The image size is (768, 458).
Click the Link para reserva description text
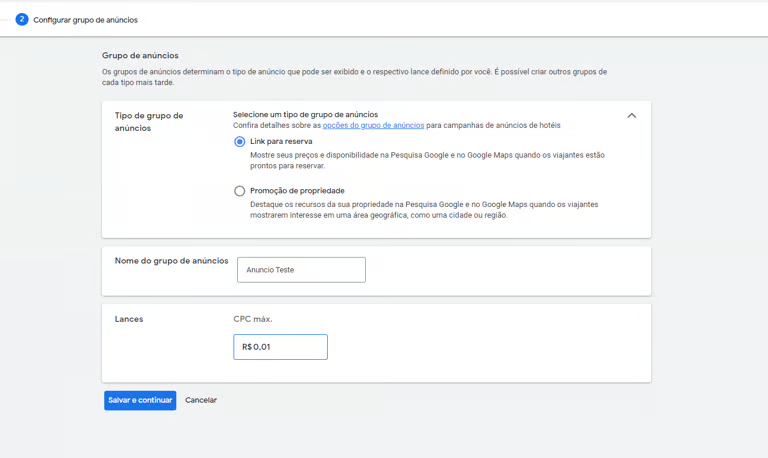(427, 160)
